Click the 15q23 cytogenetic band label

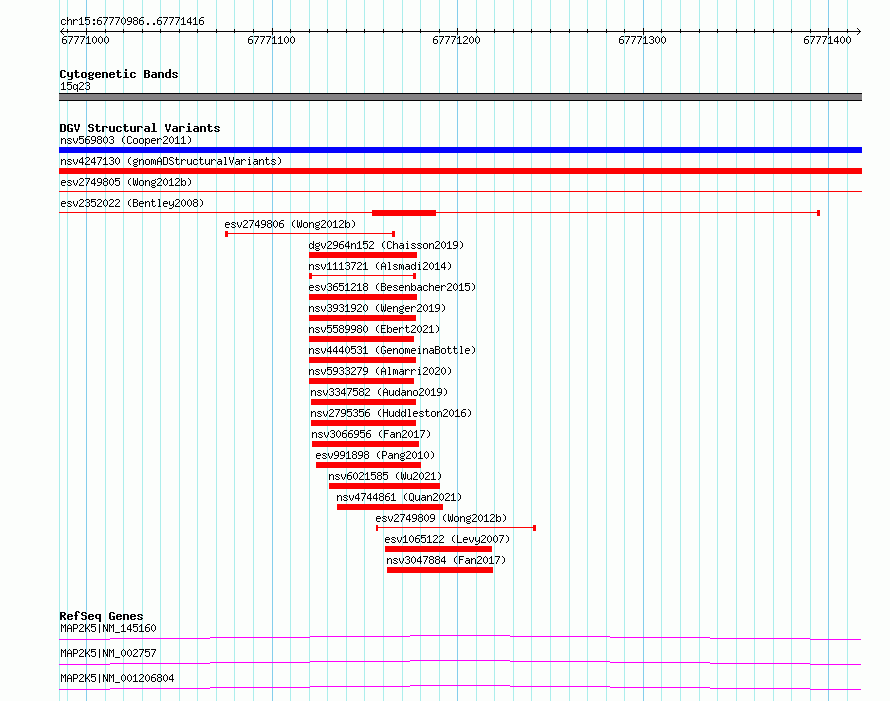click(x=75, y=86)
